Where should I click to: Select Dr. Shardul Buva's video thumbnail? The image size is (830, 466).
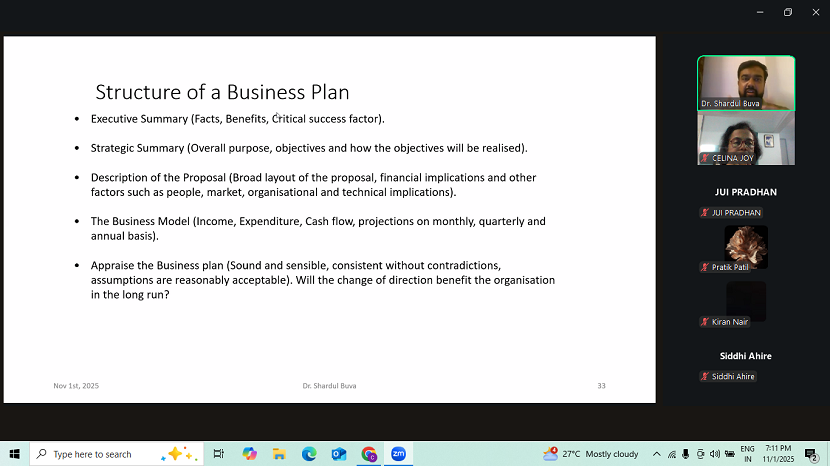tap(746, 83)
